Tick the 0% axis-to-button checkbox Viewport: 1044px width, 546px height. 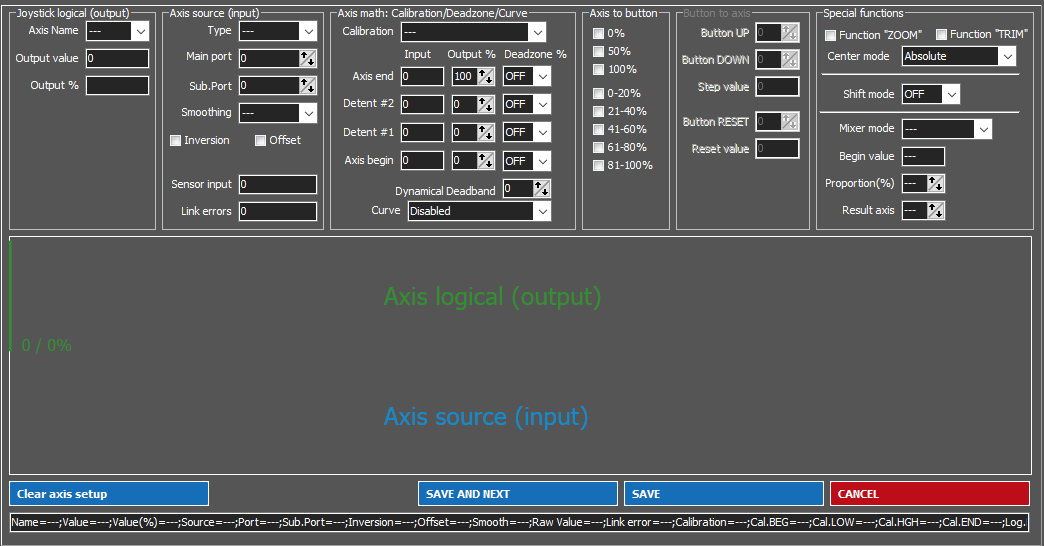coord(599,33)
